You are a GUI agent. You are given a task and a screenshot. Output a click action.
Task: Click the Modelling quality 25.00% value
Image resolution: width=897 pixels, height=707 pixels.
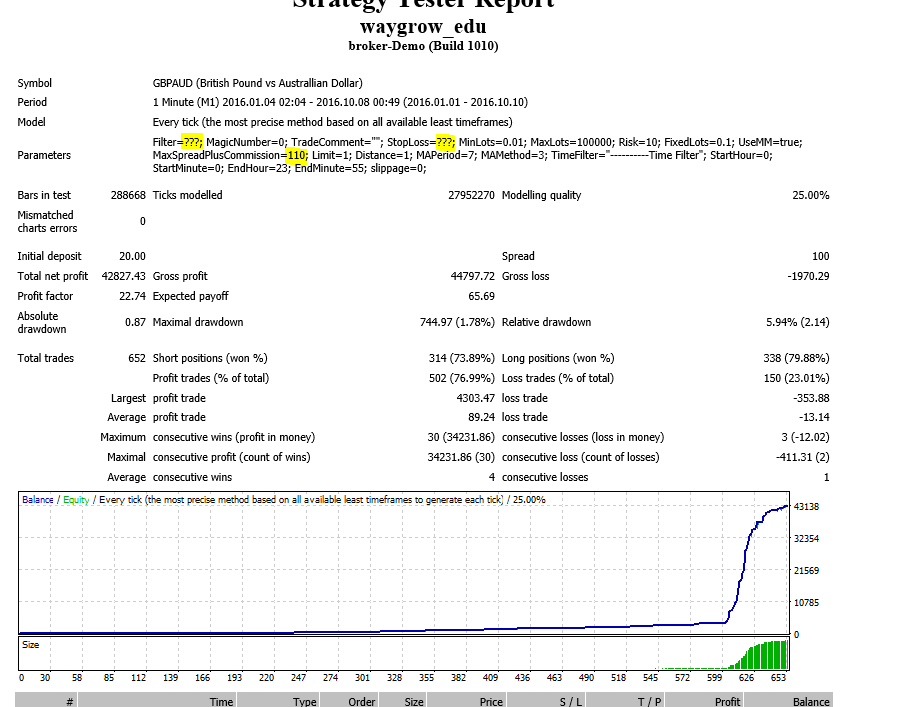point(810,196)
